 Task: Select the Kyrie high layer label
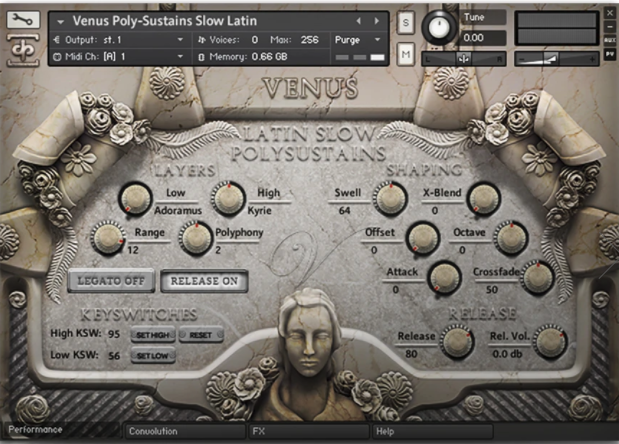click(x=259, y=211)
